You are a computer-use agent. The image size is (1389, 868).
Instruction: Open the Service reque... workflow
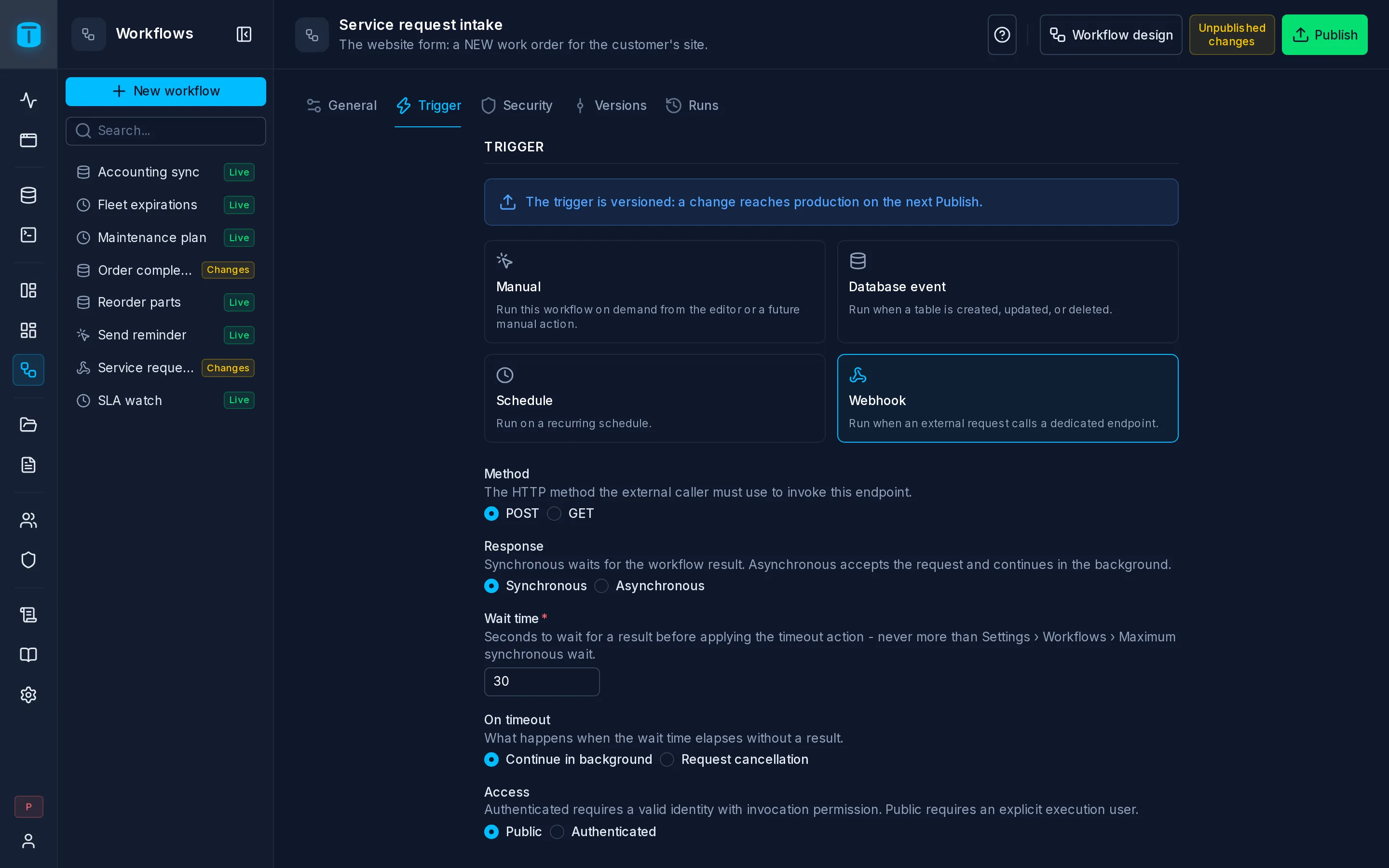click(165, 367)
